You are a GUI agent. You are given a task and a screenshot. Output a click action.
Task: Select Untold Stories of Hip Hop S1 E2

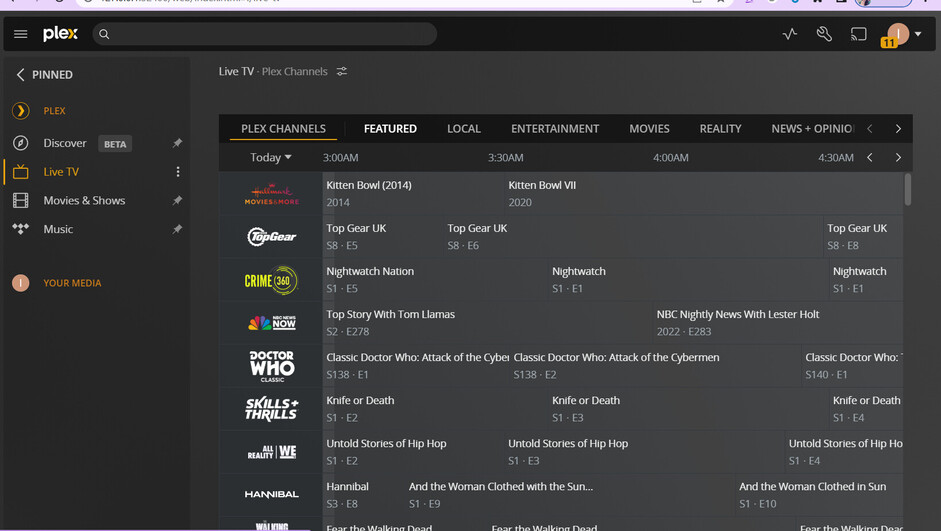413,452
